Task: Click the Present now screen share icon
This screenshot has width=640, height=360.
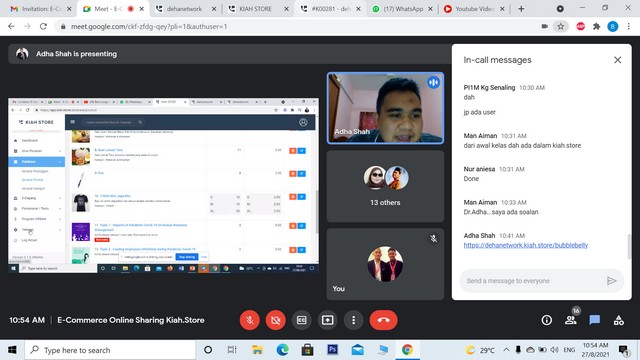Action: point(327,320)
